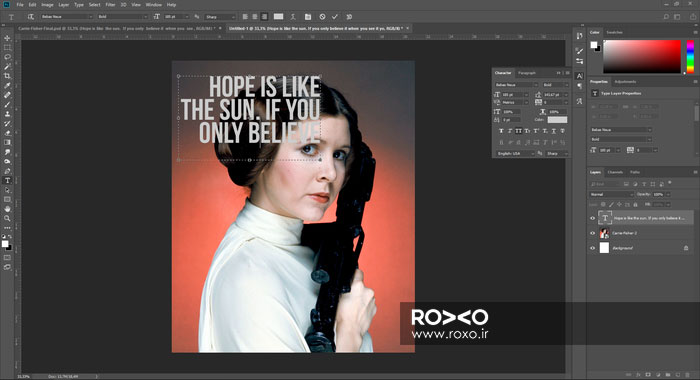The height and width of the screenshot is (380, 700).
Task: Click the Create Warped Text icon
Action: 293,17
